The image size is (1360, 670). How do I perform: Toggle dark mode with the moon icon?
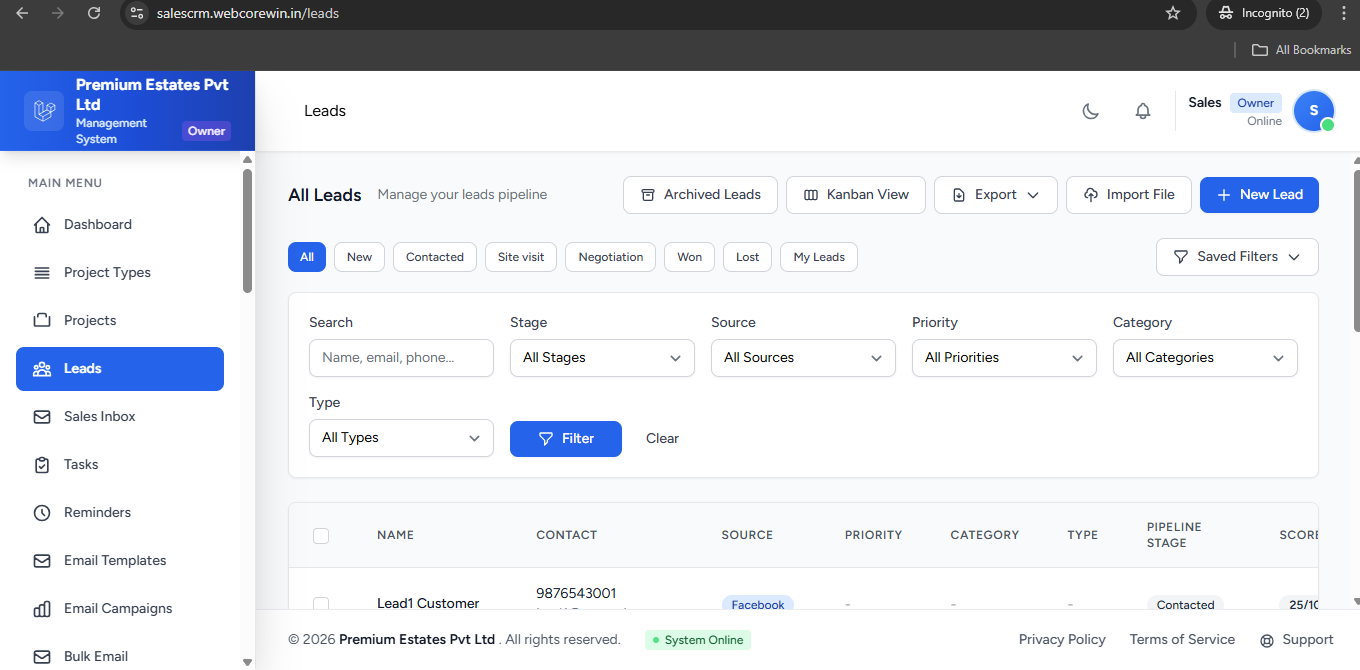pos(1091,111)
